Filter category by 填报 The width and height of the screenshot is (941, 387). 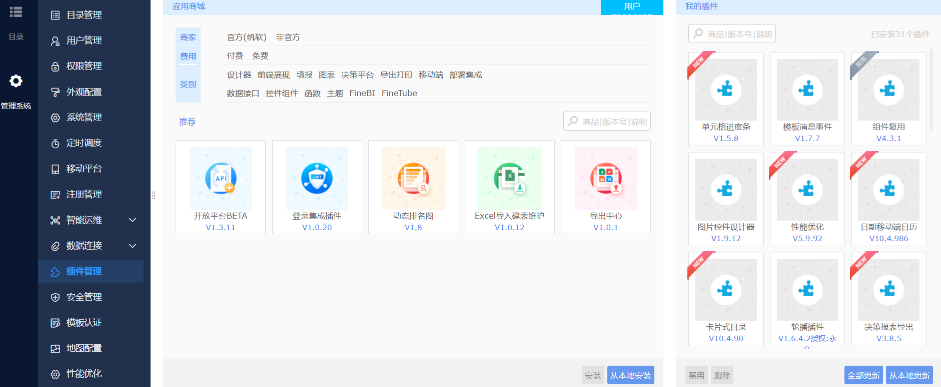(x=304, y=75)
